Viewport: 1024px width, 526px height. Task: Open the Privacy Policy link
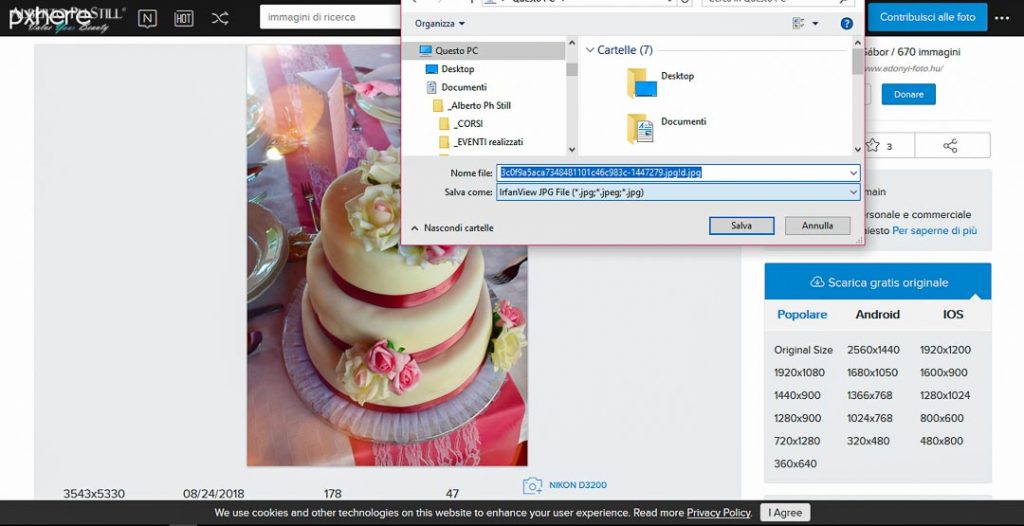(x=719, y=513)
